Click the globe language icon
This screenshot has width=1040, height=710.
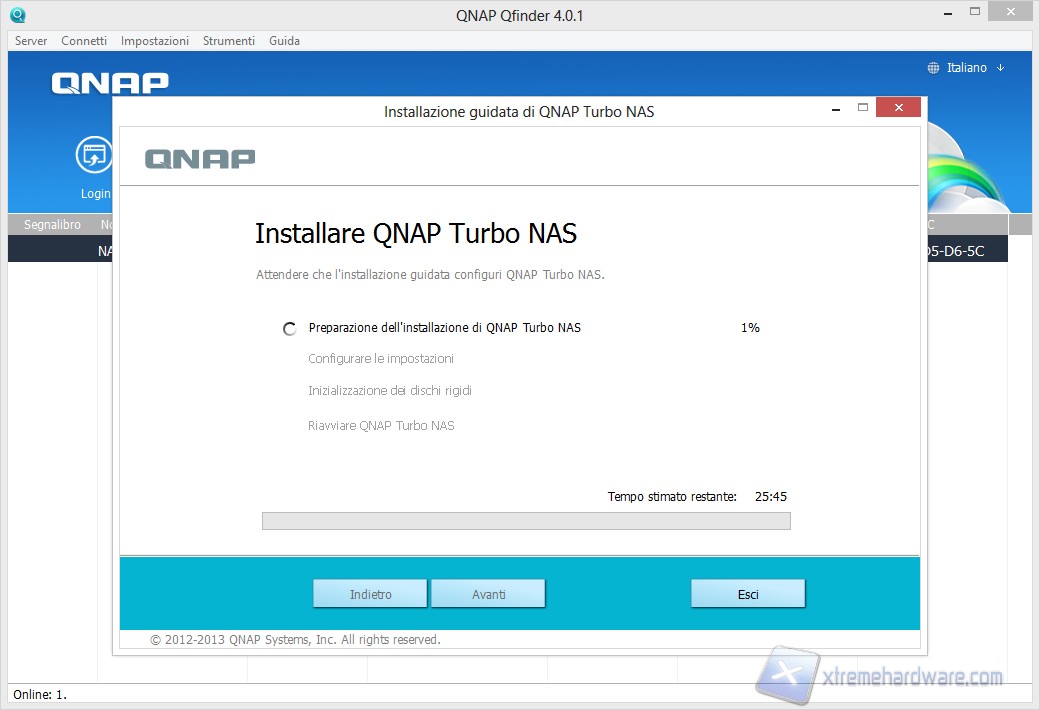[x=934, y=68]
